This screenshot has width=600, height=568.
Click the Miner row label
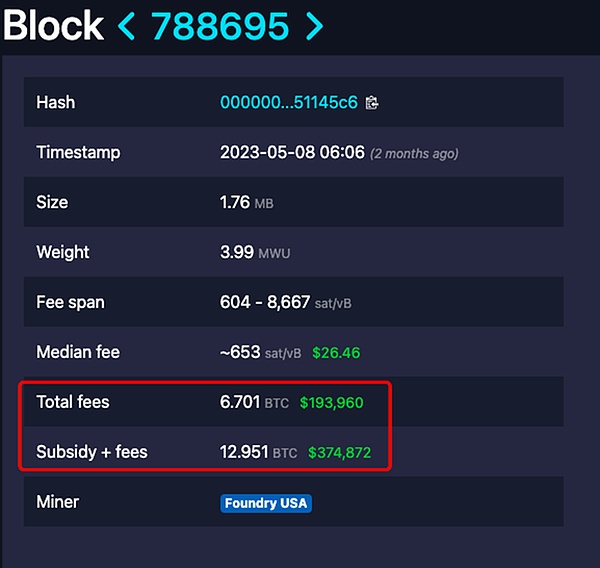click(59, 502)
